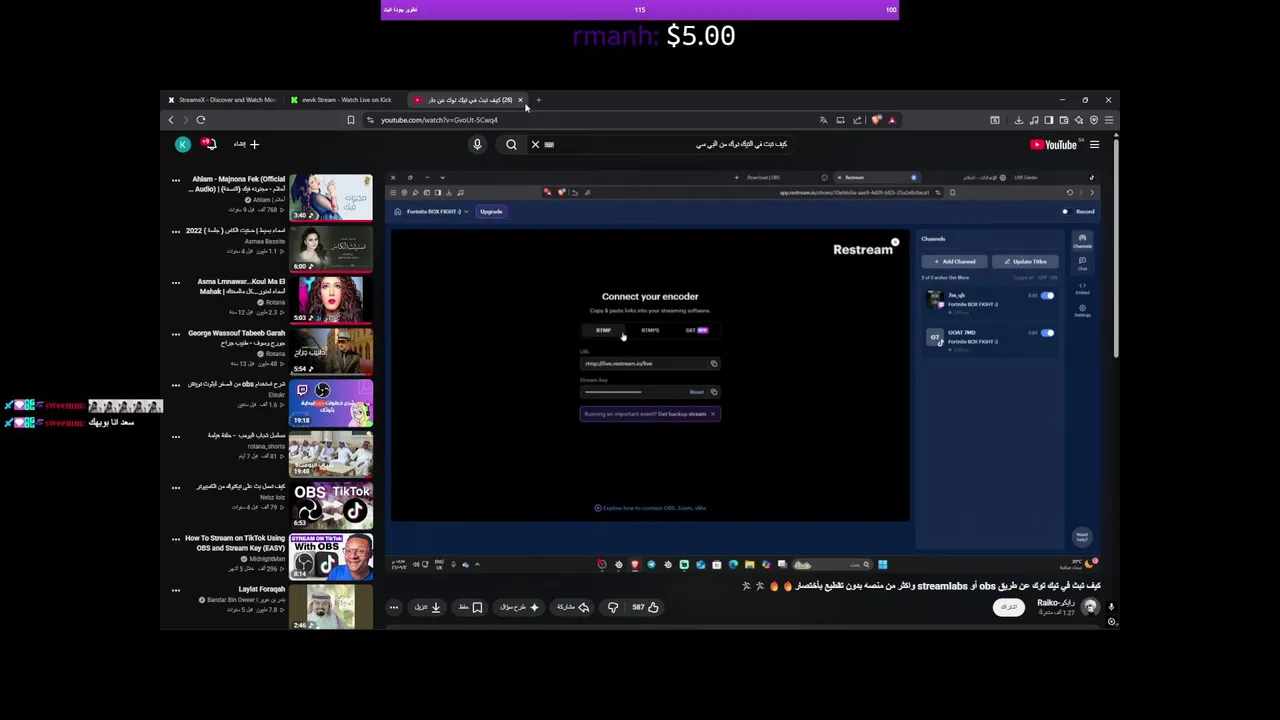Dismiss the backup stream banner
Screen dimensions: 1280x720
[x=713, y=414]
